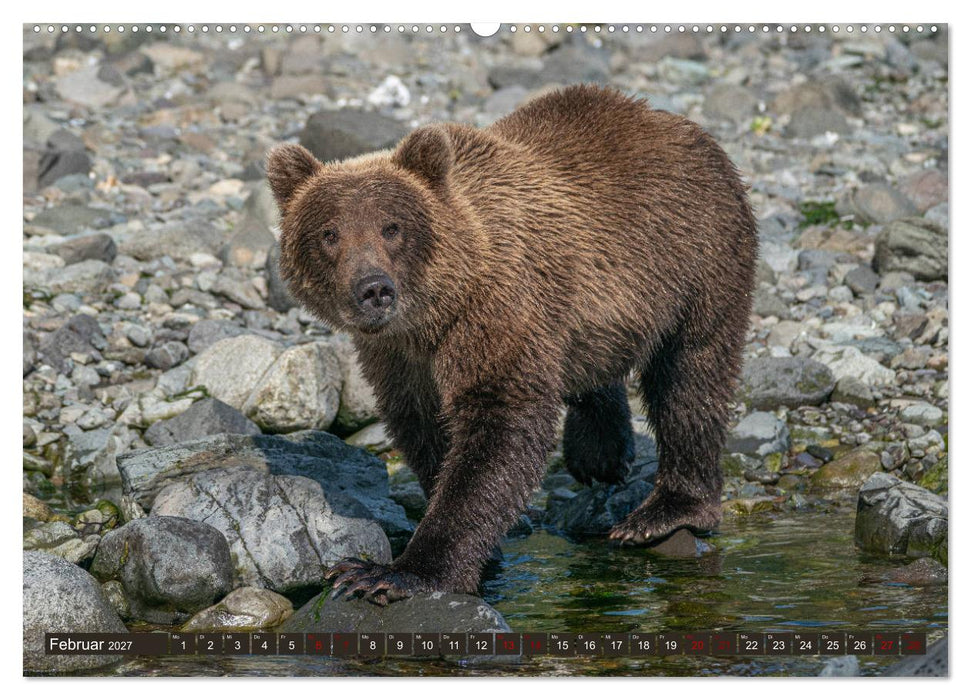Screen dimensions: 971x700
Task: Select red day 13 in calendar strip
Action: [508, 644]
